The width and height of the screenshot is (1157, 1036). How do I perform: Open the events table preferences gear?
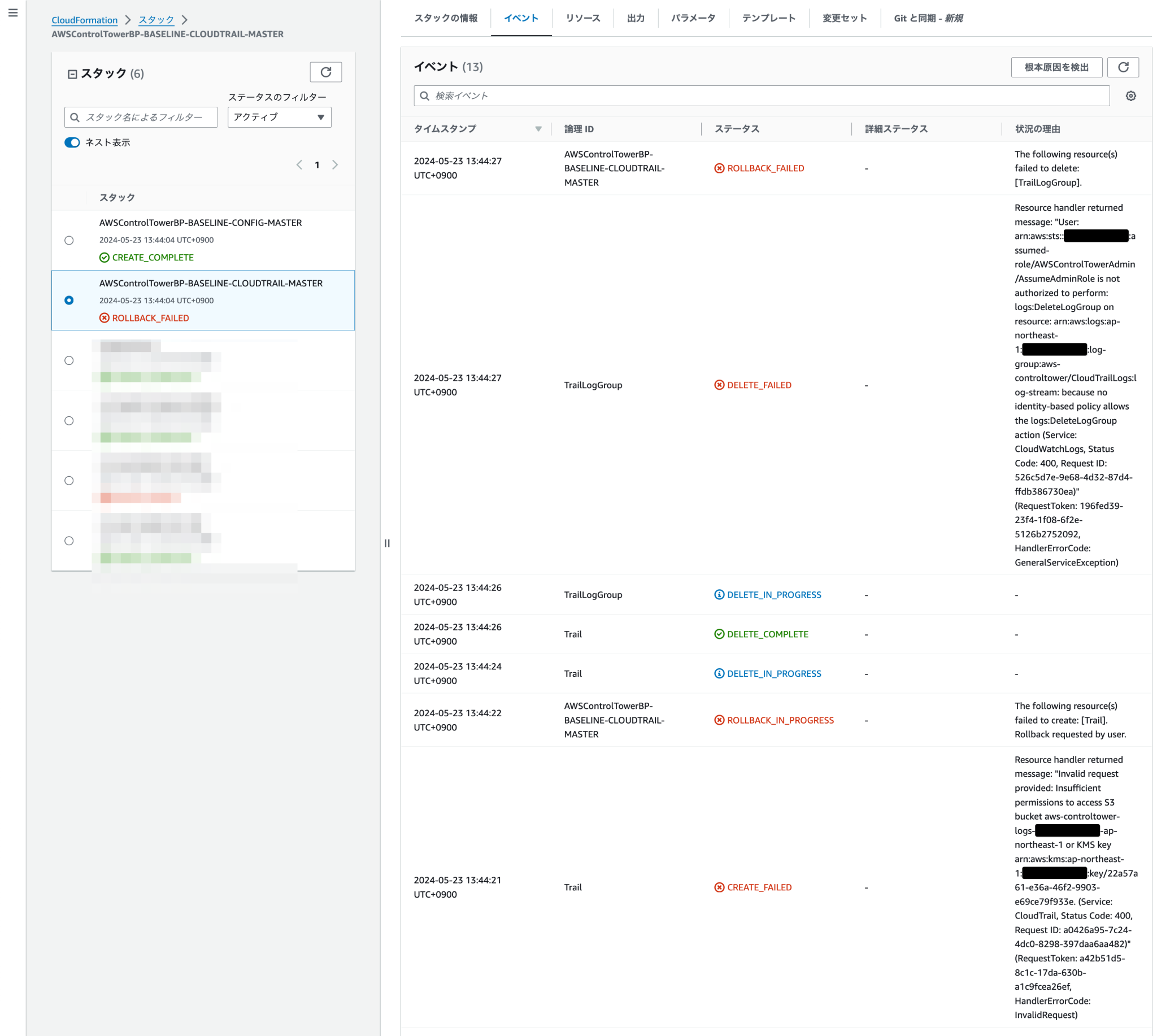click(x=1131, y=95)
